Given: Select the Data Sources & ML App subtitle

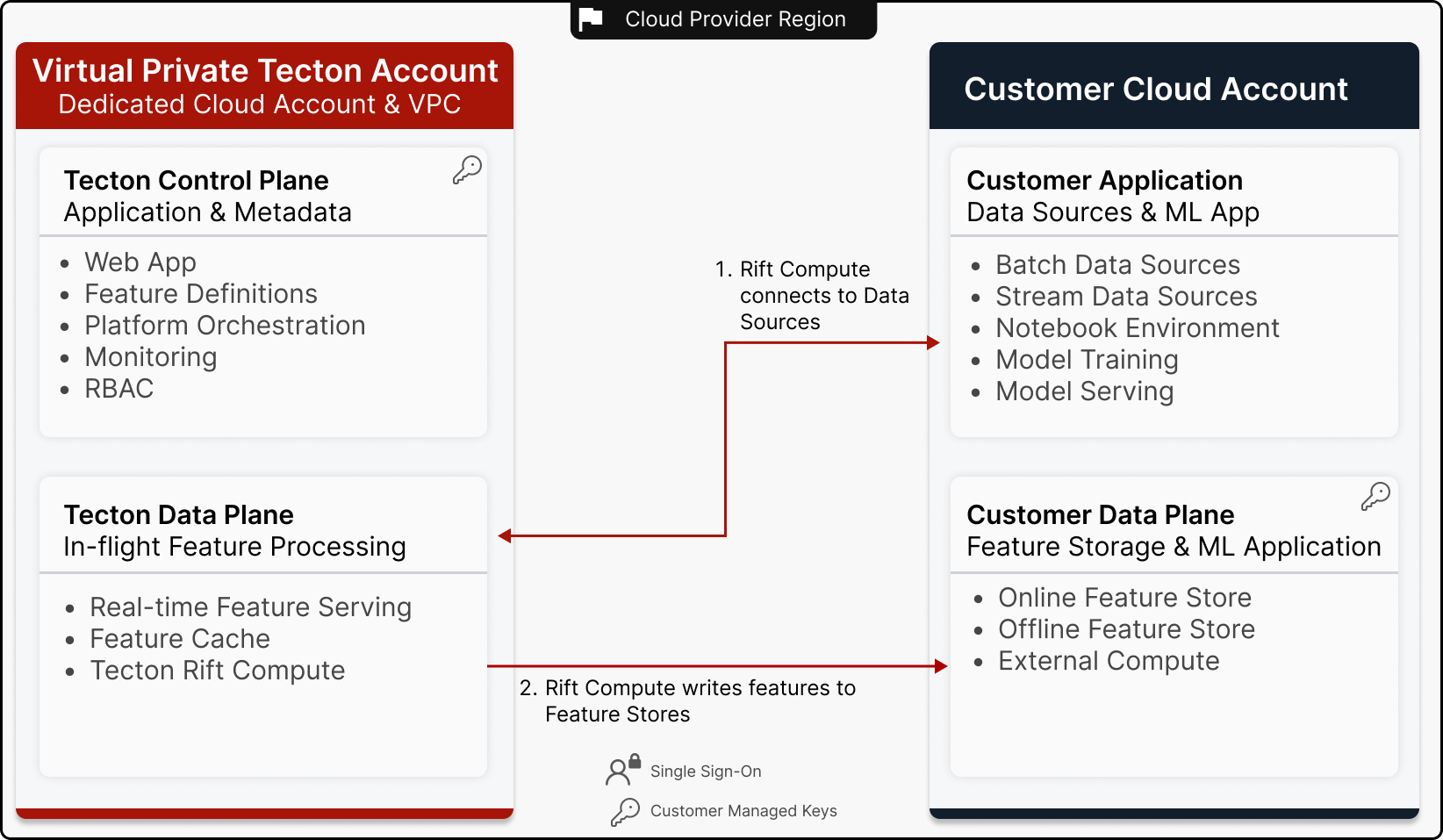Looking at the screenshot, I should (1114, 212).
